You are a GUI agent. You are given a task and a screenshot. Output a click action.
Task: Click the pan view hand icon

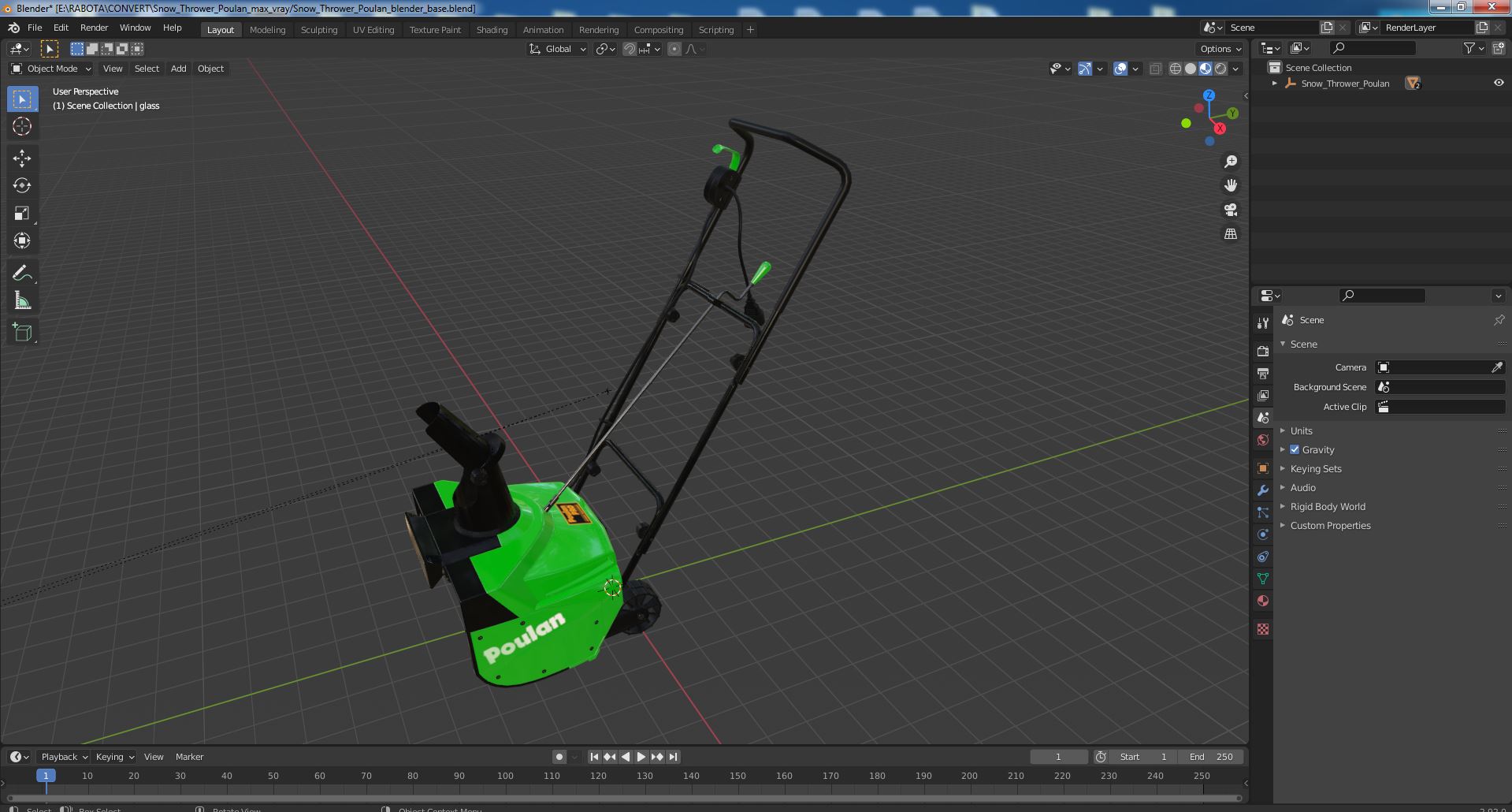pos(1231,185)
